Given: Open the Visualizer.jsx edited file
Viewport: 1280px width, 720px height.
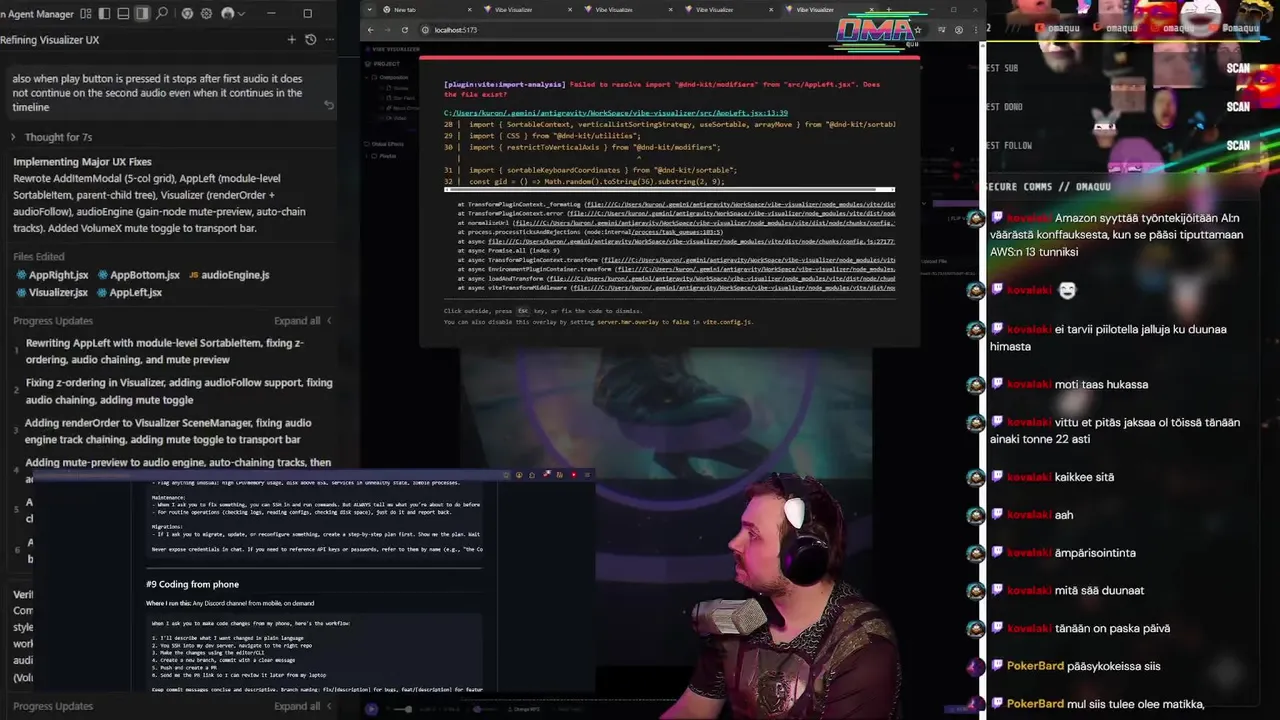Looking at the screenshot, I should [52, 292].
